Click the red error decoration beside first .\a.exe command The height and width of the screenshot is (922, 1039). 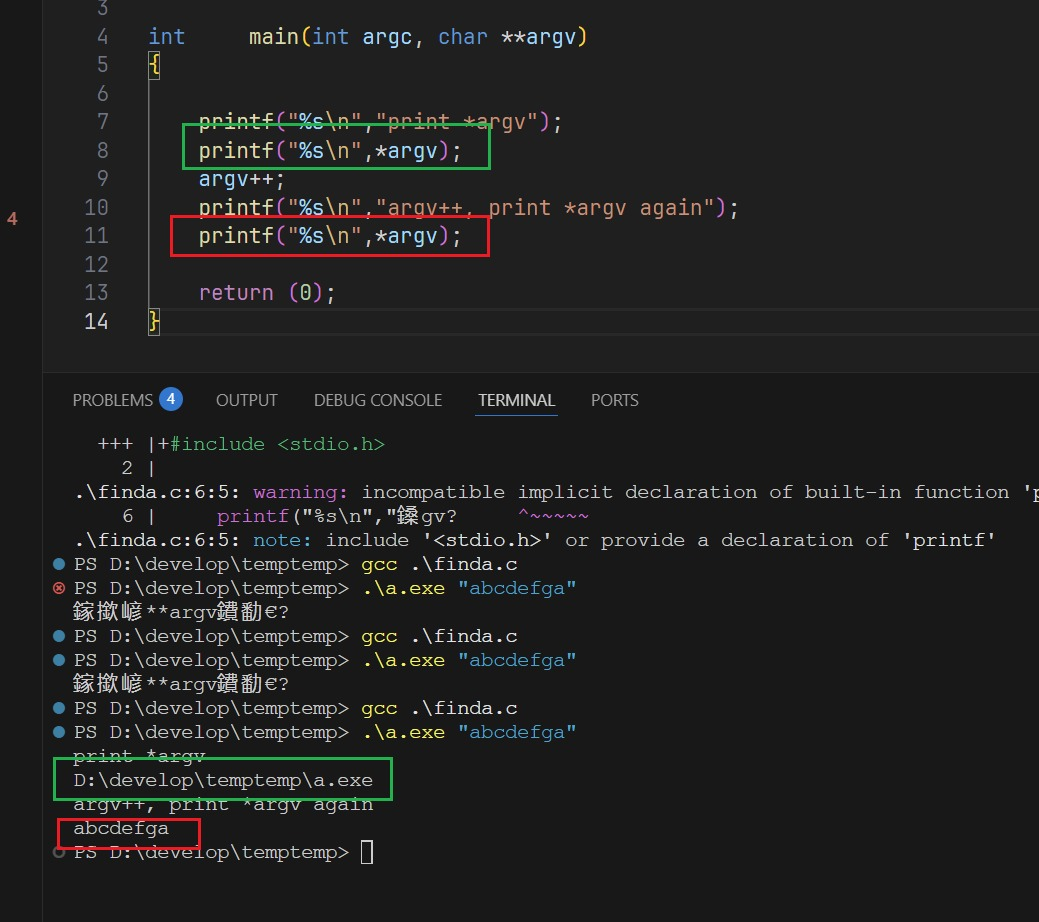58,588
